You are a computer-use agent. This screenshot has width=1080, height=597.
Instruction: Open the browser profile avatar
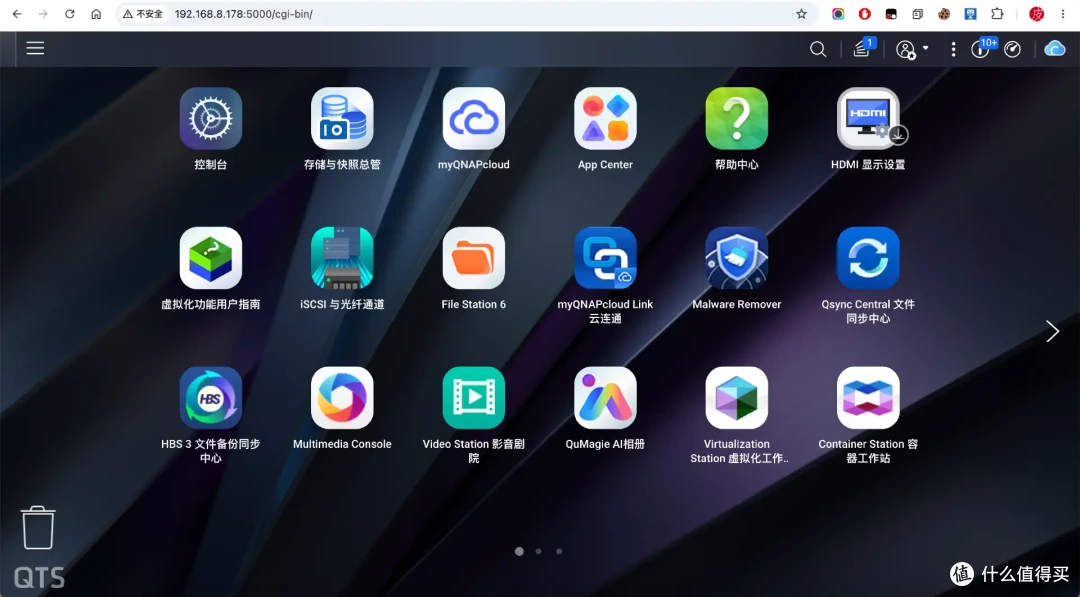coord(1037,14)
